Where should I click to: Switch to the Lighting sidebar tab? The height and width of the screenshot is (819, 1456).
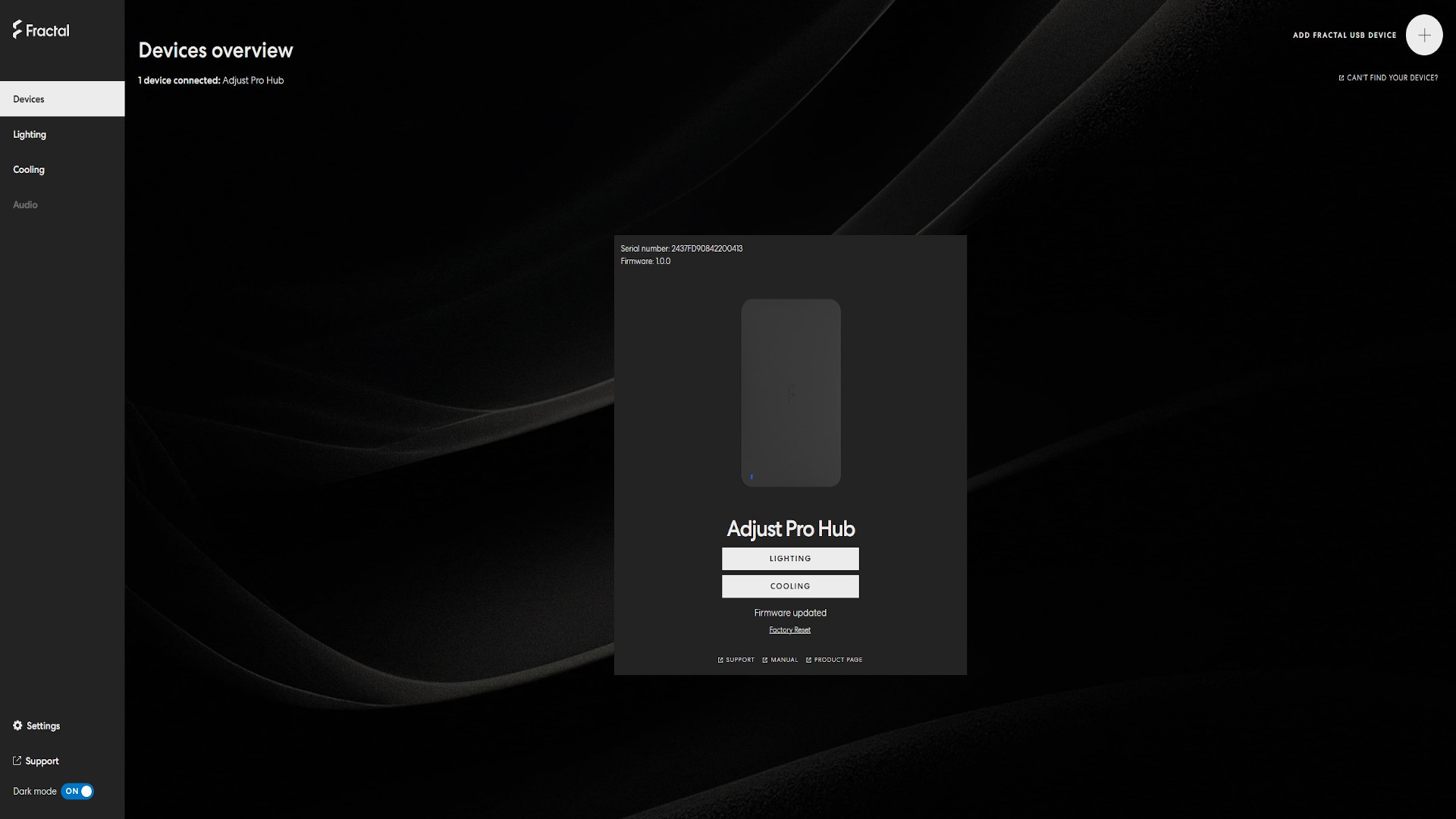click(x=30, y=134)
